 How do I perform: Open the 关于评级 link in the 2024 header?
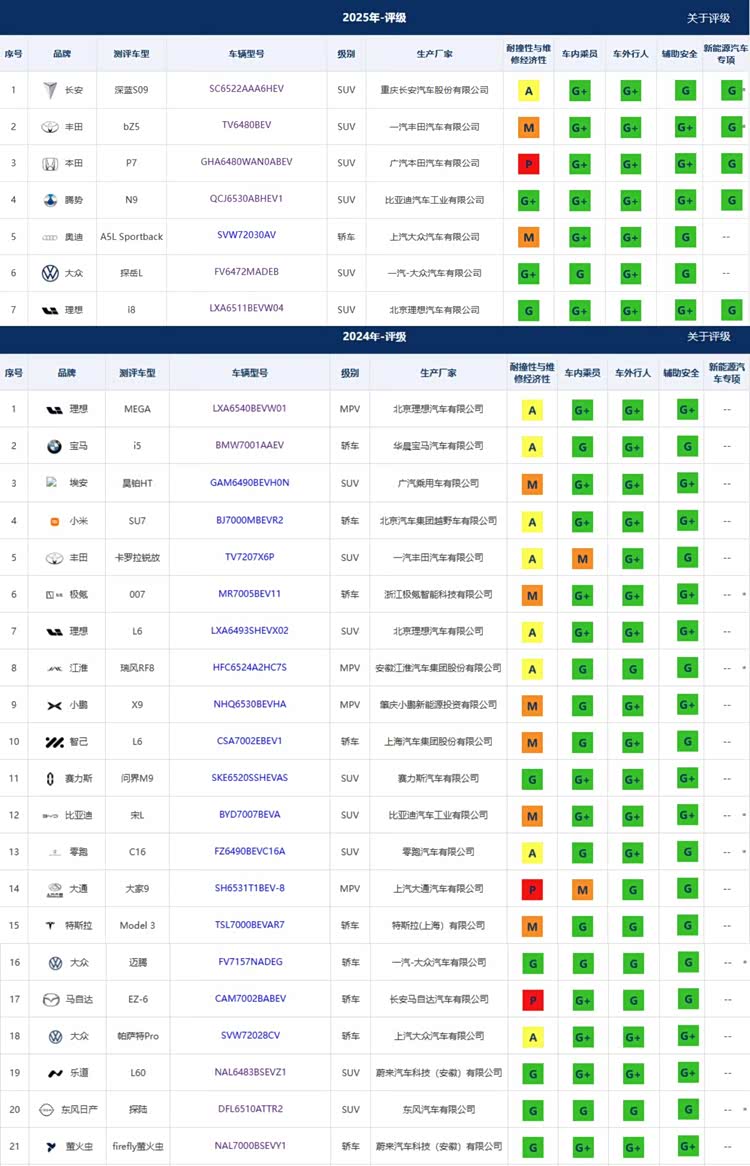tap(708, 337)
